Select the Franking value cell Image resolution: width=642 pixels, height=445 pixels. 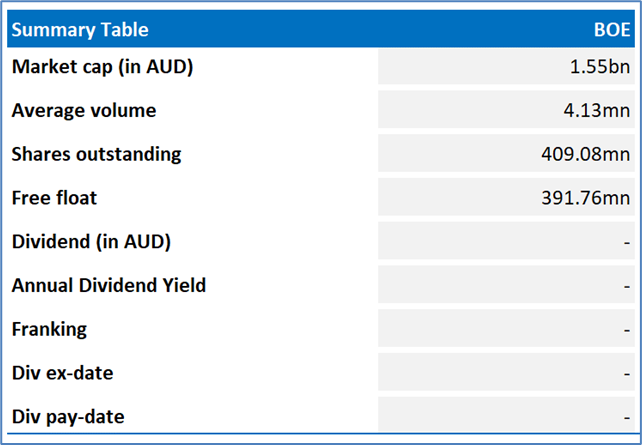point(506,329)
